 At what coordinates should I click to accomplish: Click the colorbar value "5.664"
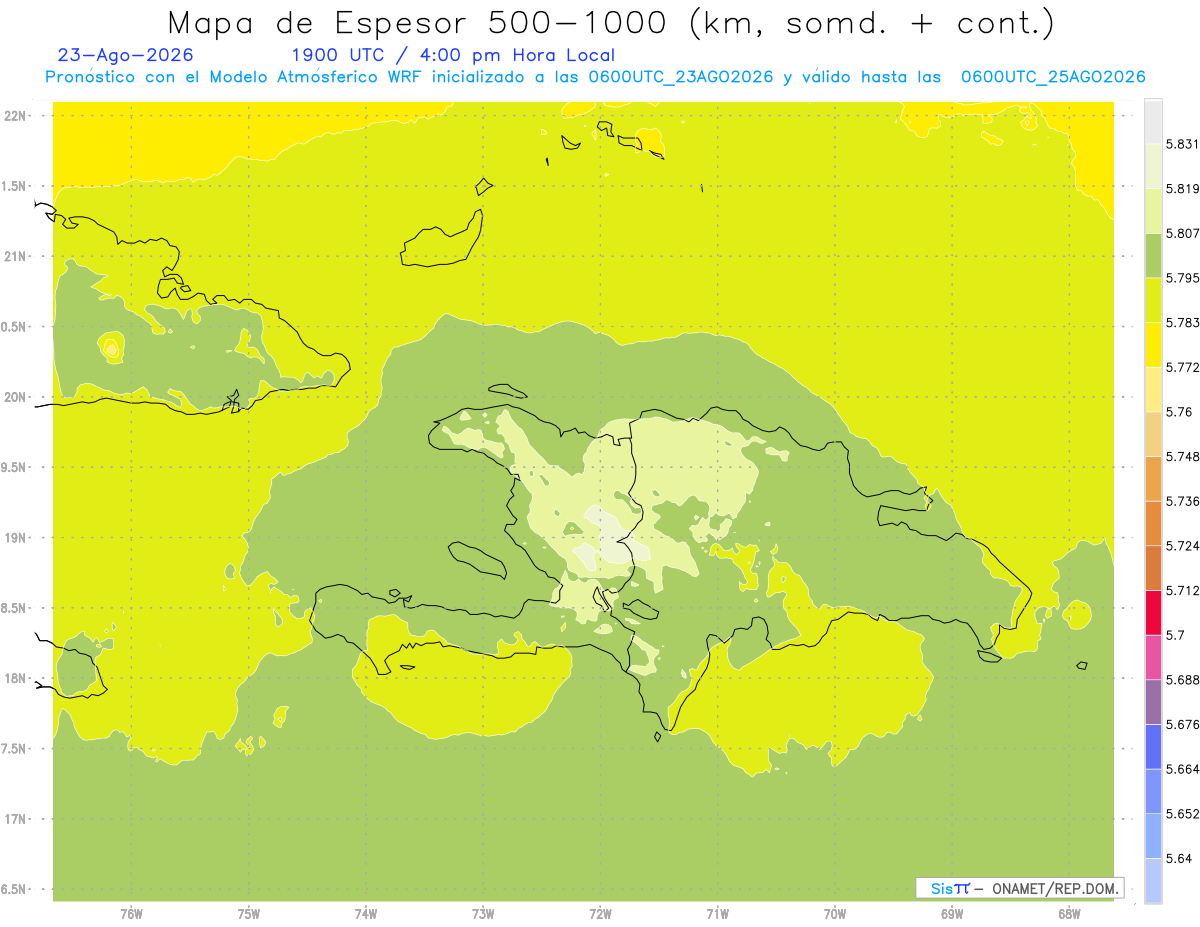click(1183, 769)
